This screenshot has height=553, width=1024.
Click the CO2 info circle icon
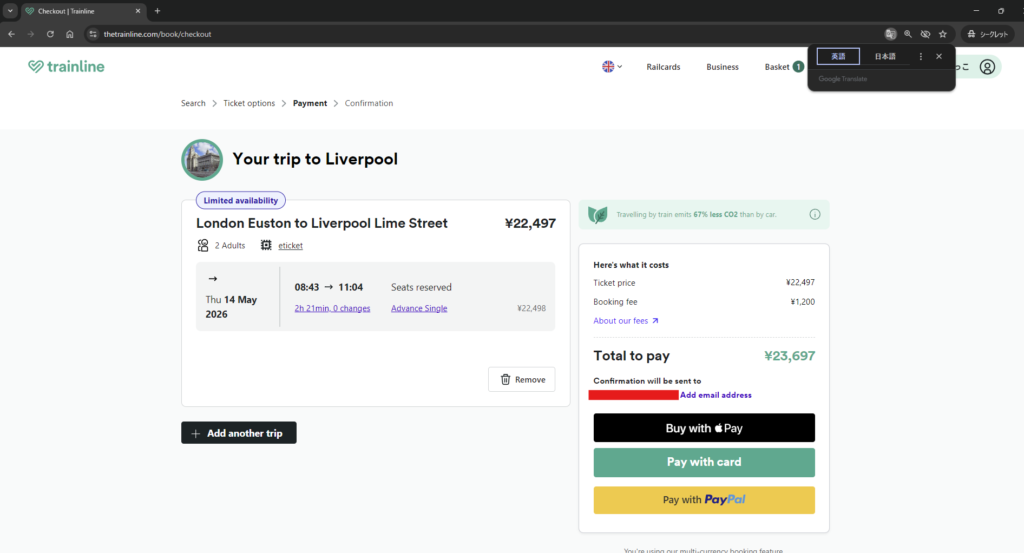pos(814,214)
